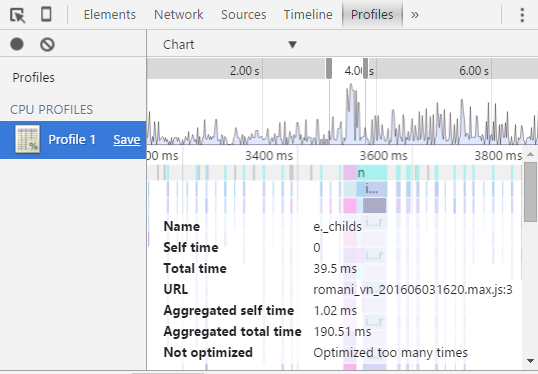
Task: Click the CPU PROFILES section label
Action: [51, 109]
